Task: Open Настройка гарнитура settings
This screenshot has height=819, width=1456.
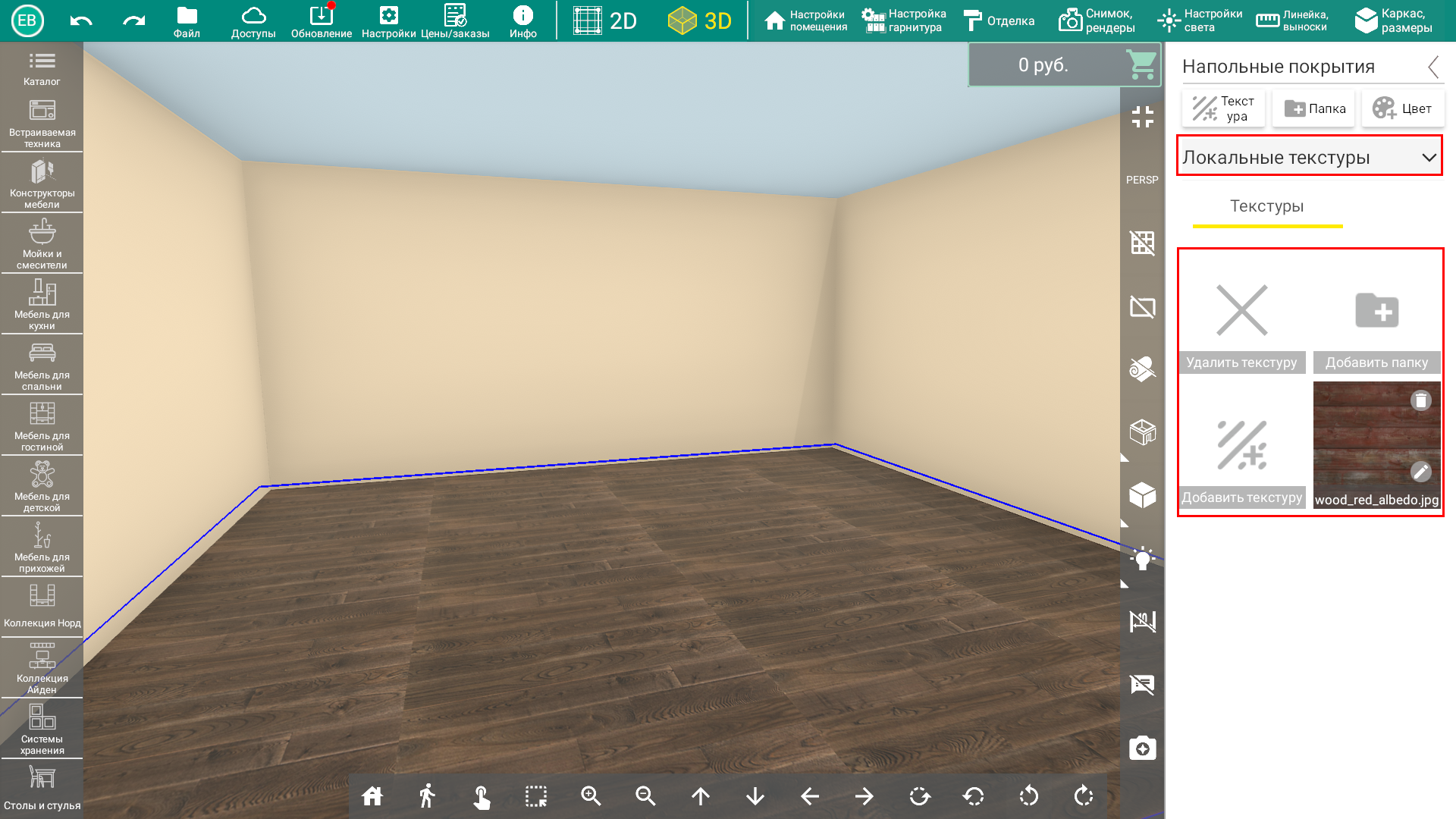Action: [904, 20]
